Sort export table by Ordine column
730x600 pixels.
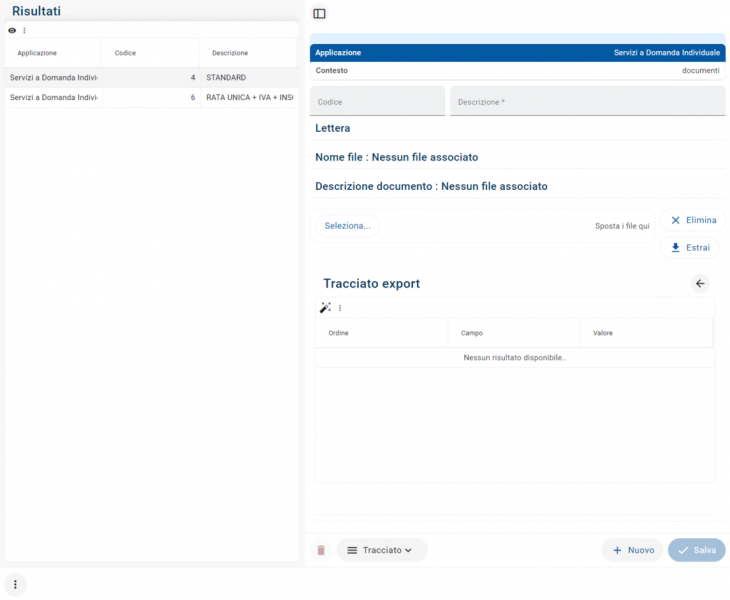[x=339, y=333]
